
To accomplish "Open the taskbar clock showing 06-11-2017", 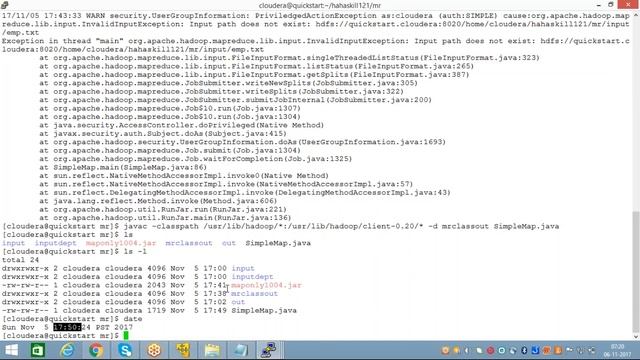I will [617, 350].
